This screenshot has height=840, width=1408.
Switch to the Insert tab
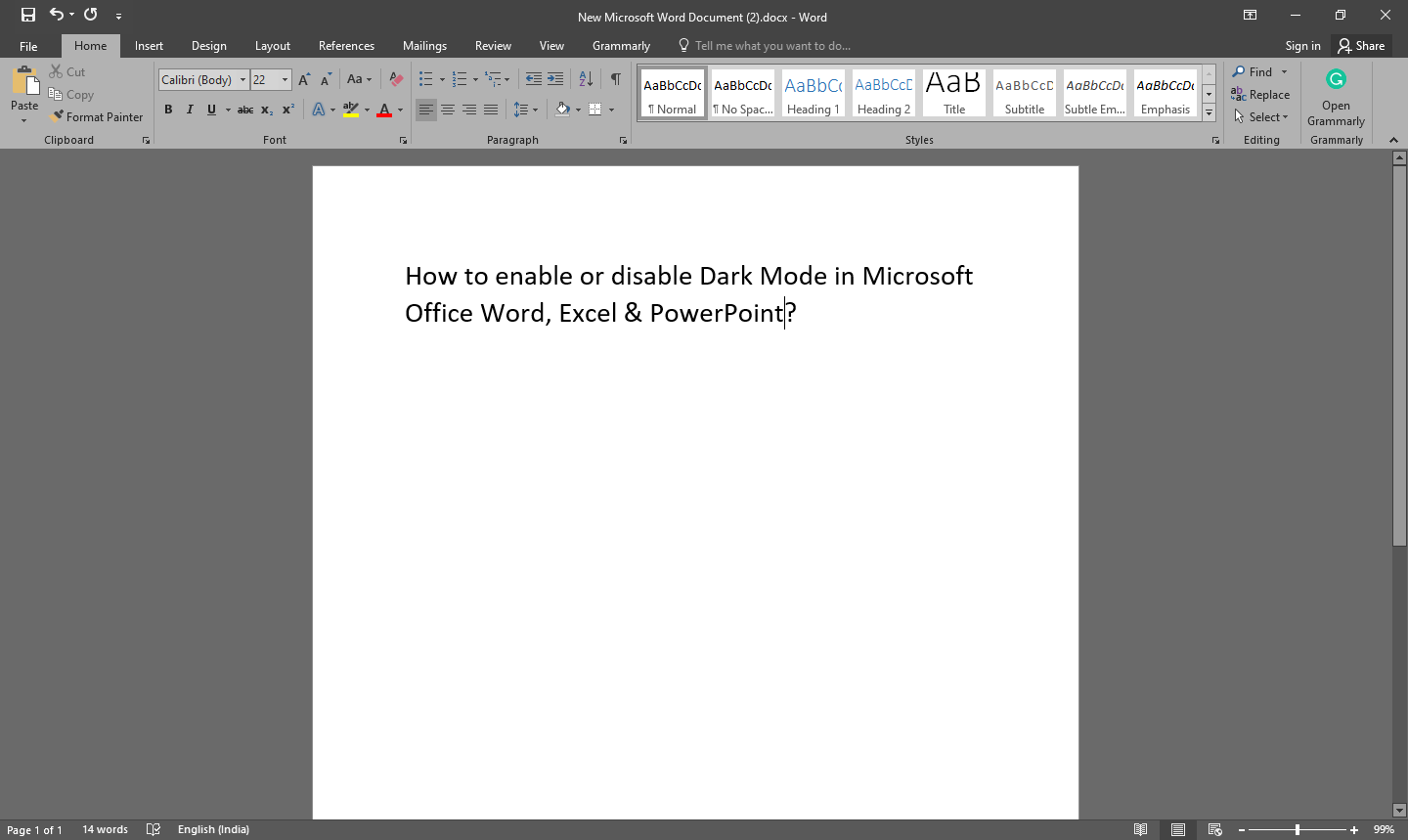click(x=149, y=46)
